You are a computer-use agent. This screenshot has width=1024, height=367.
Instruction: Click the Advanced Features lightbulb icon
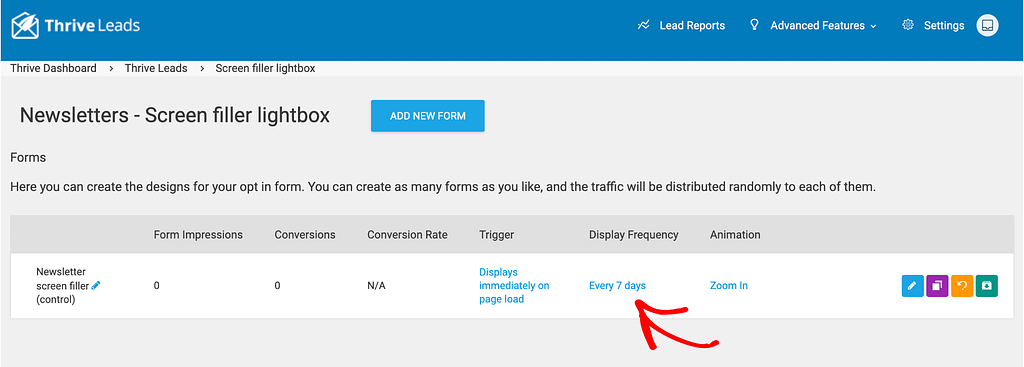[754, 25]
